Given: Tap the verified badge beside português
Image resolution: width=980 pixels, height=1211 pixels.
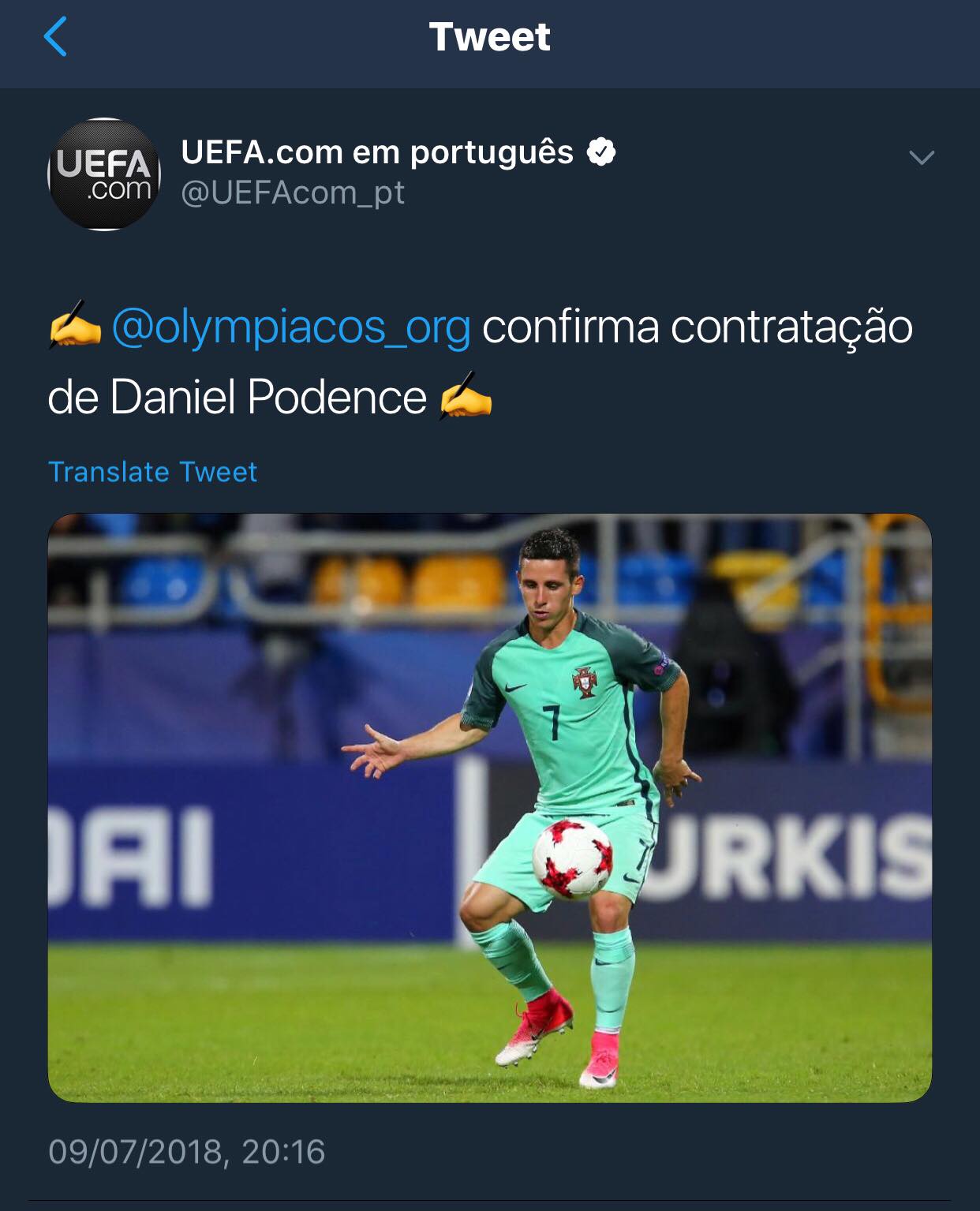Looking at the screenshot, I should click(x=601, y=151).
